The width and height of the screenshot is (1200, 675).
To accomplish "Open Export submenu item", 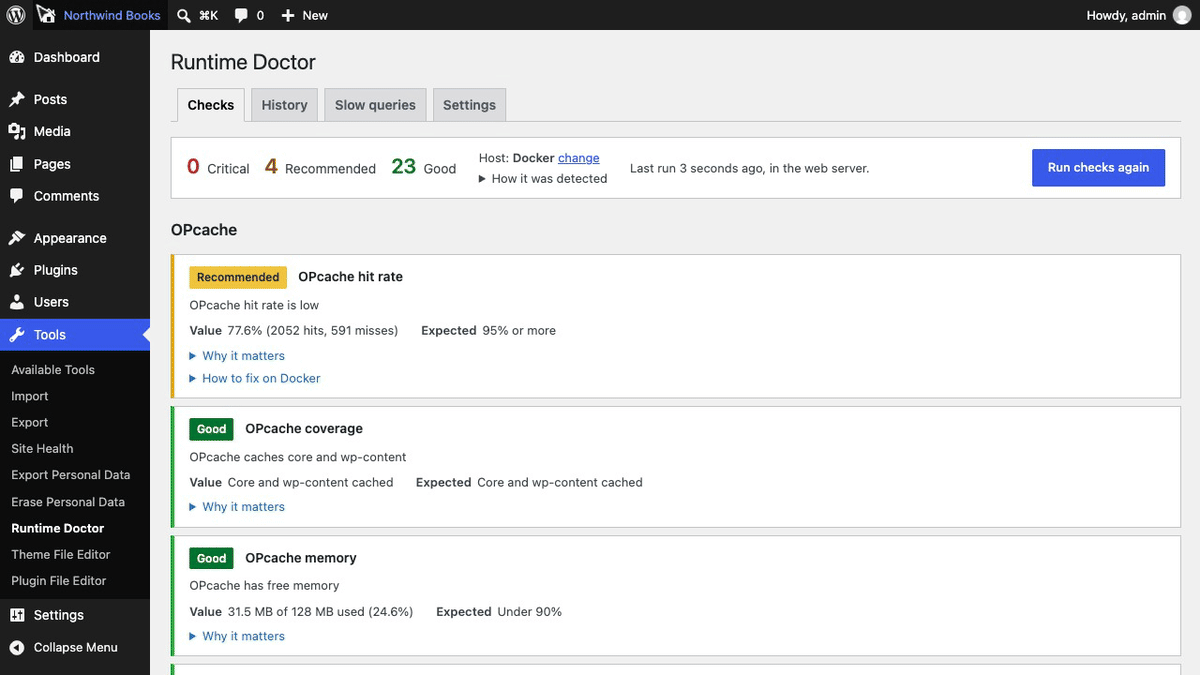I will click(x=30, y=422).
